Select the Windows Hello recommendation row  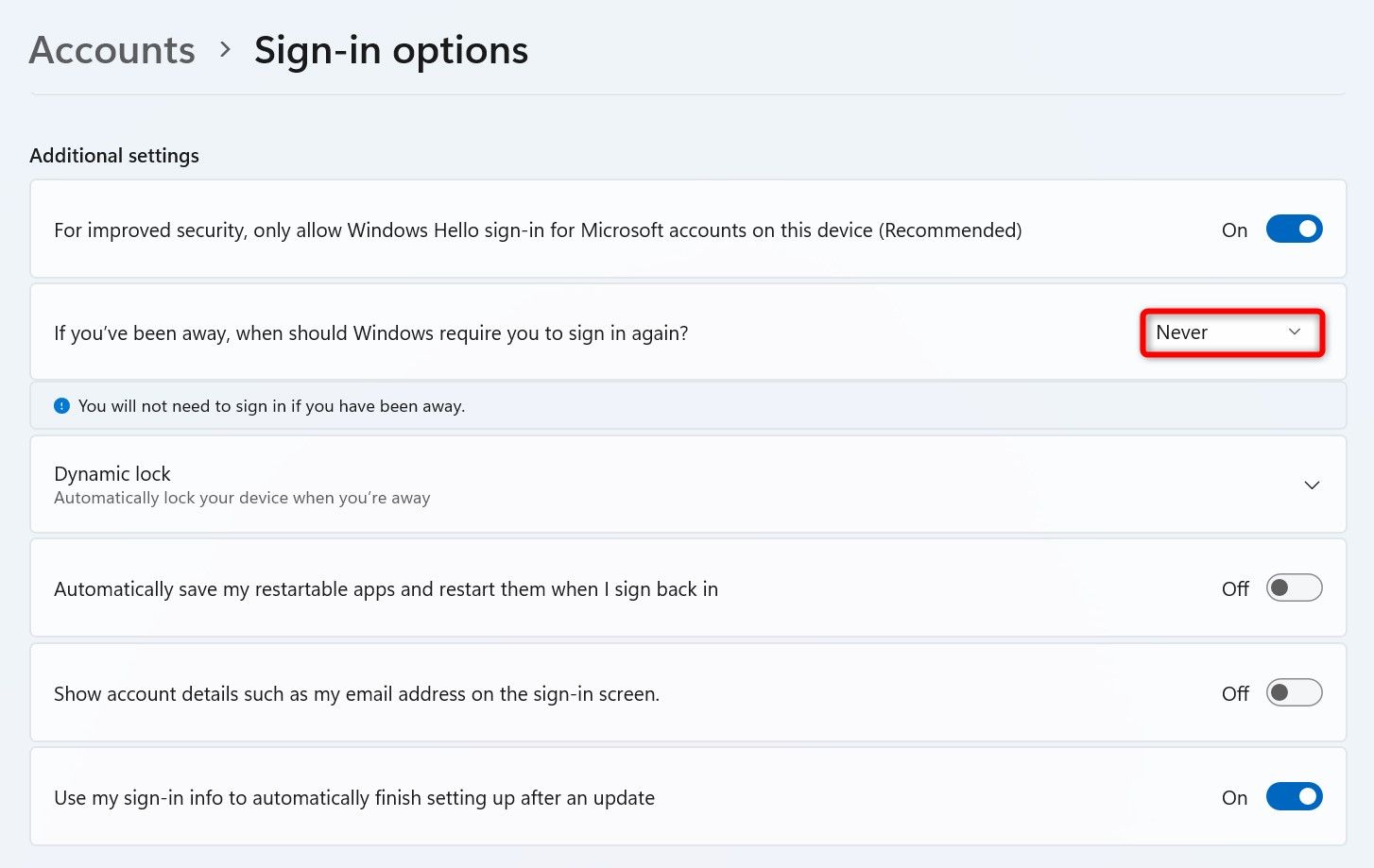tap(687, 229)
